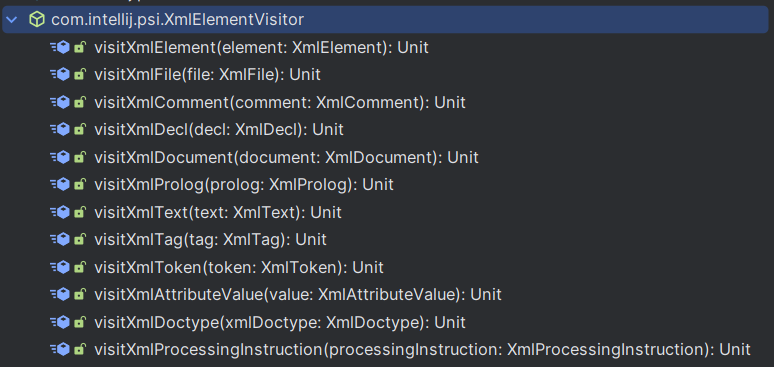Click the method icon beside visitXmlText
The width and height of the screenshot is (774, 367).
click(60, 212)
